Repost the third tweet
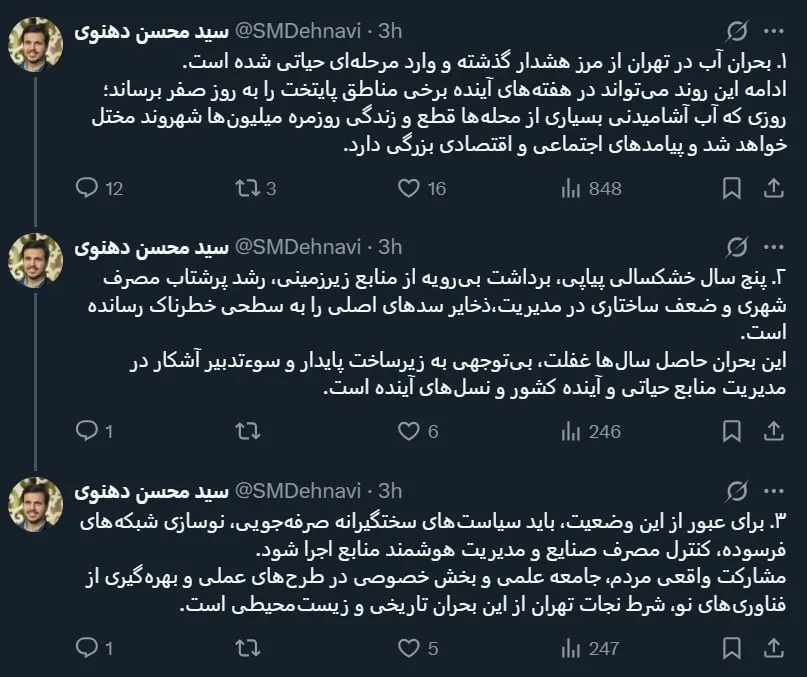Viewport: 807px width, 677px height. point(248,648)
